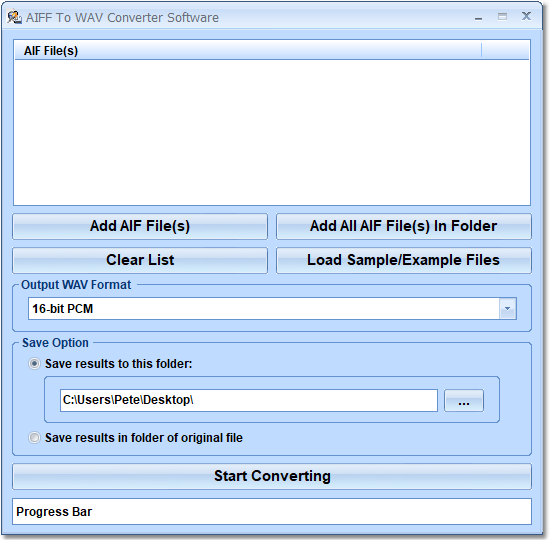The image size is (550, 542).
Task: Click the output folder path field
Action: (249, 400)
